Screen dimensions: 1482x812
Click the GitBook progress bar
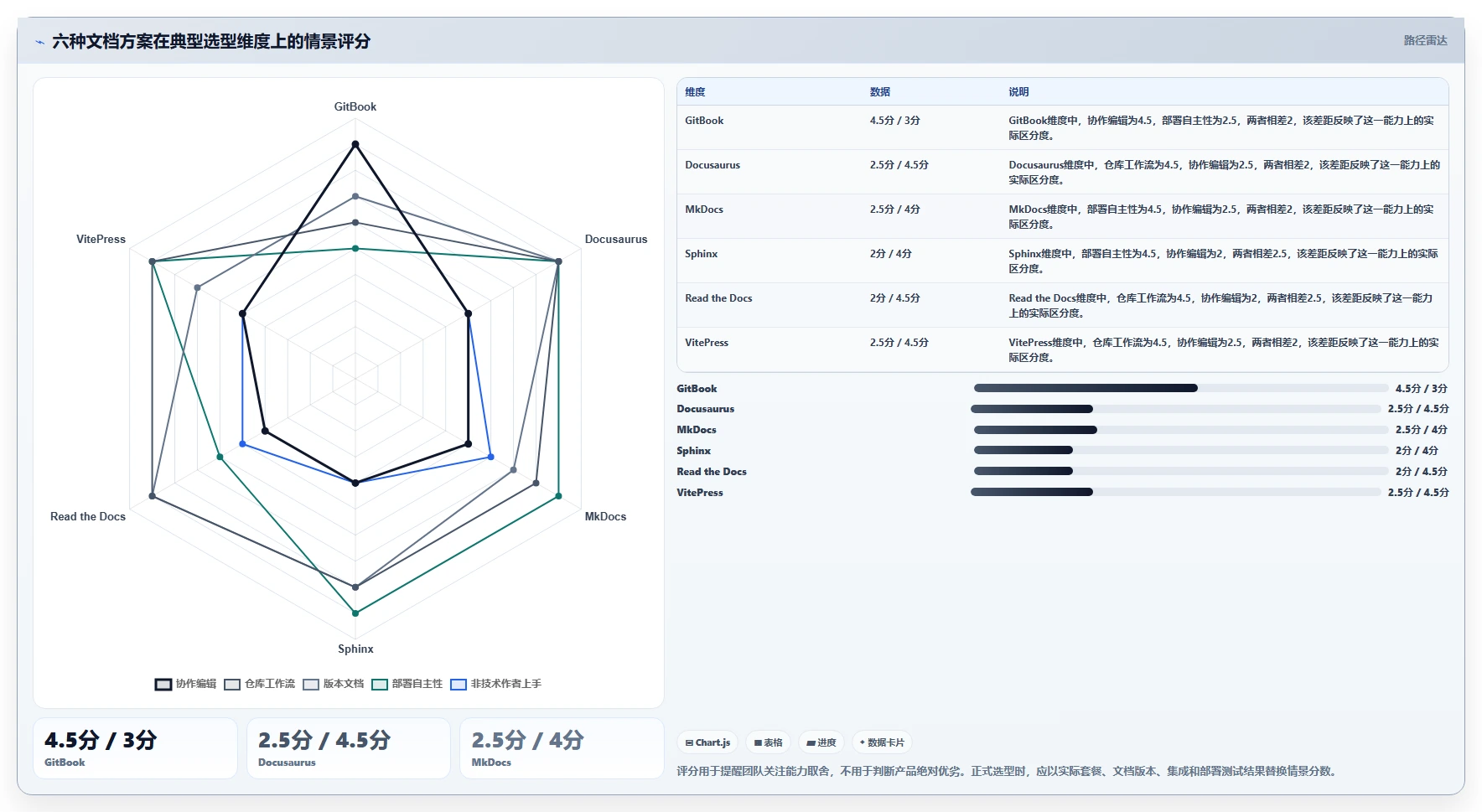tap(1181, 388)
